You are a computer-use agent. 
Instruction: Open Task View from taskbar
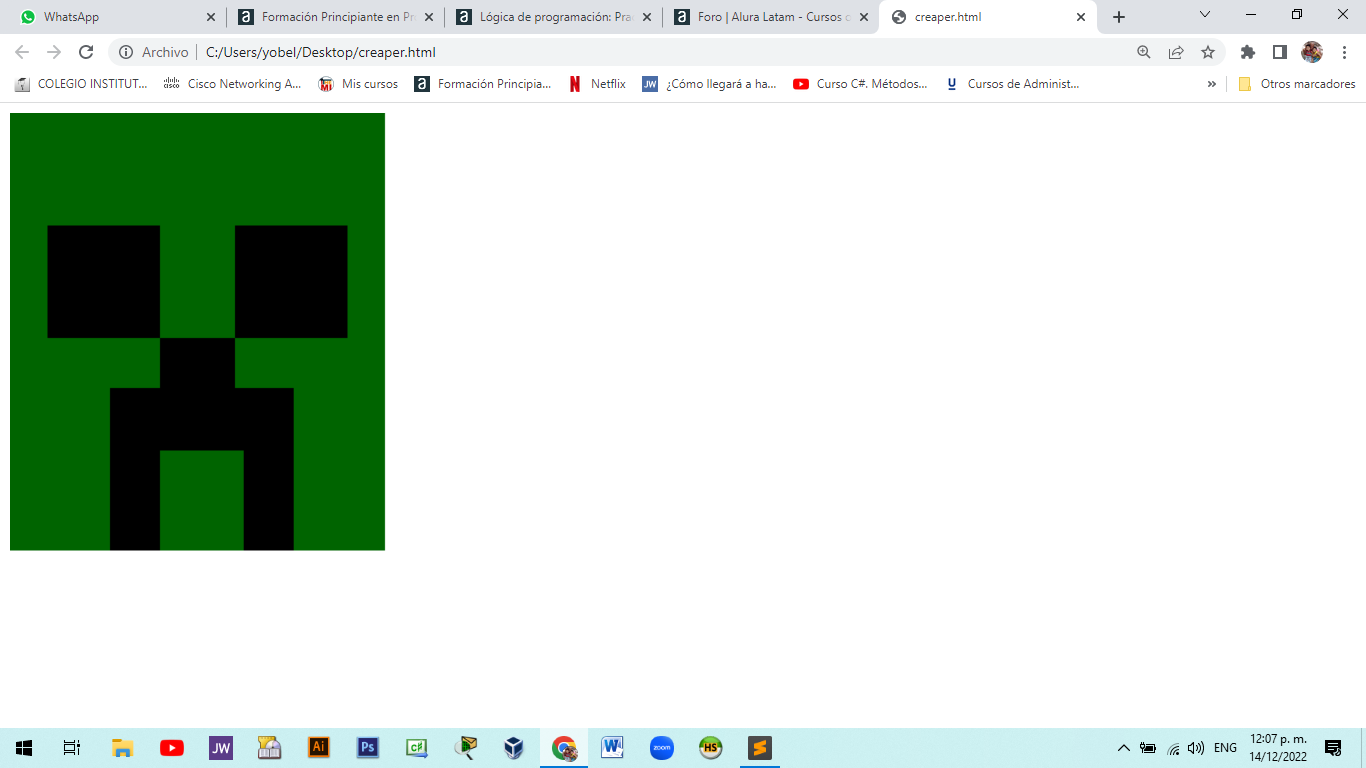coord(72,748)
